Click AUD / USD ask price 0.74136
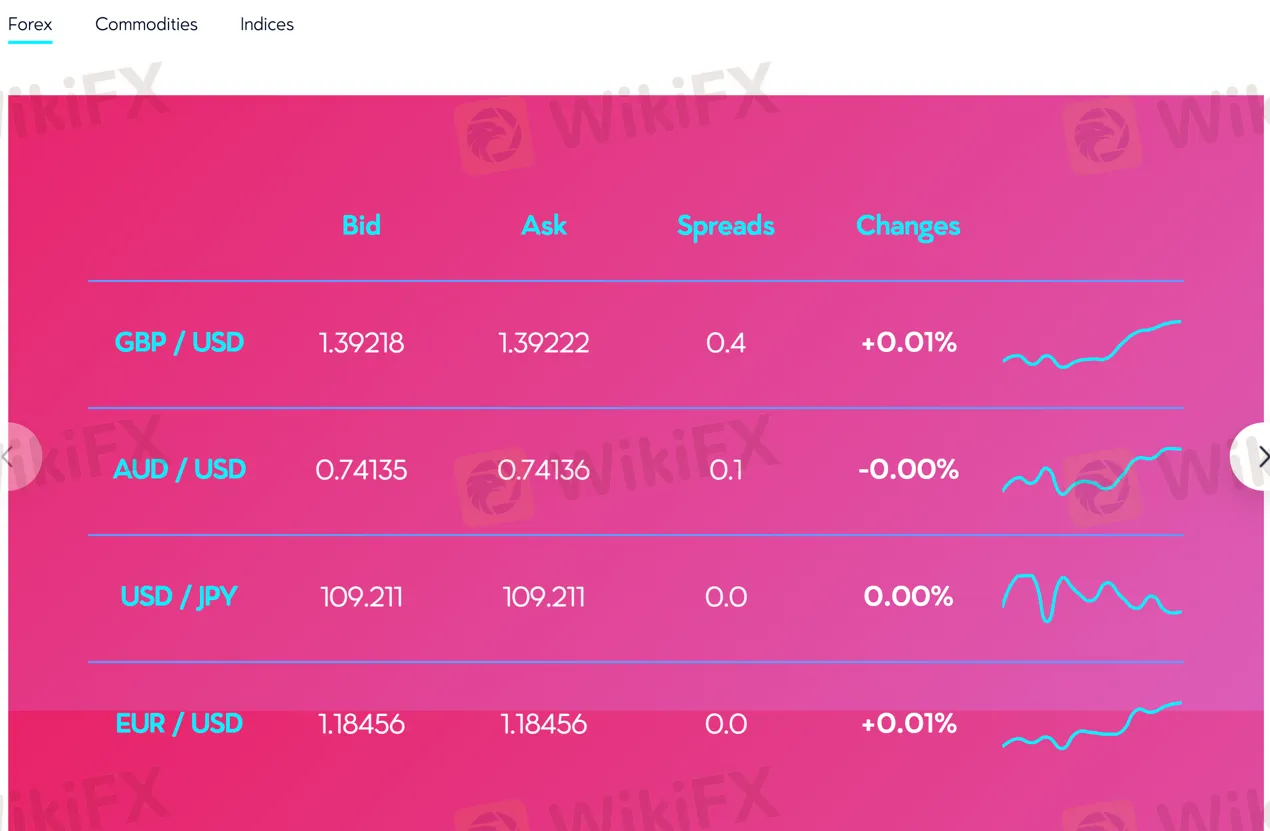The image size is (1270, 831). 544,469
